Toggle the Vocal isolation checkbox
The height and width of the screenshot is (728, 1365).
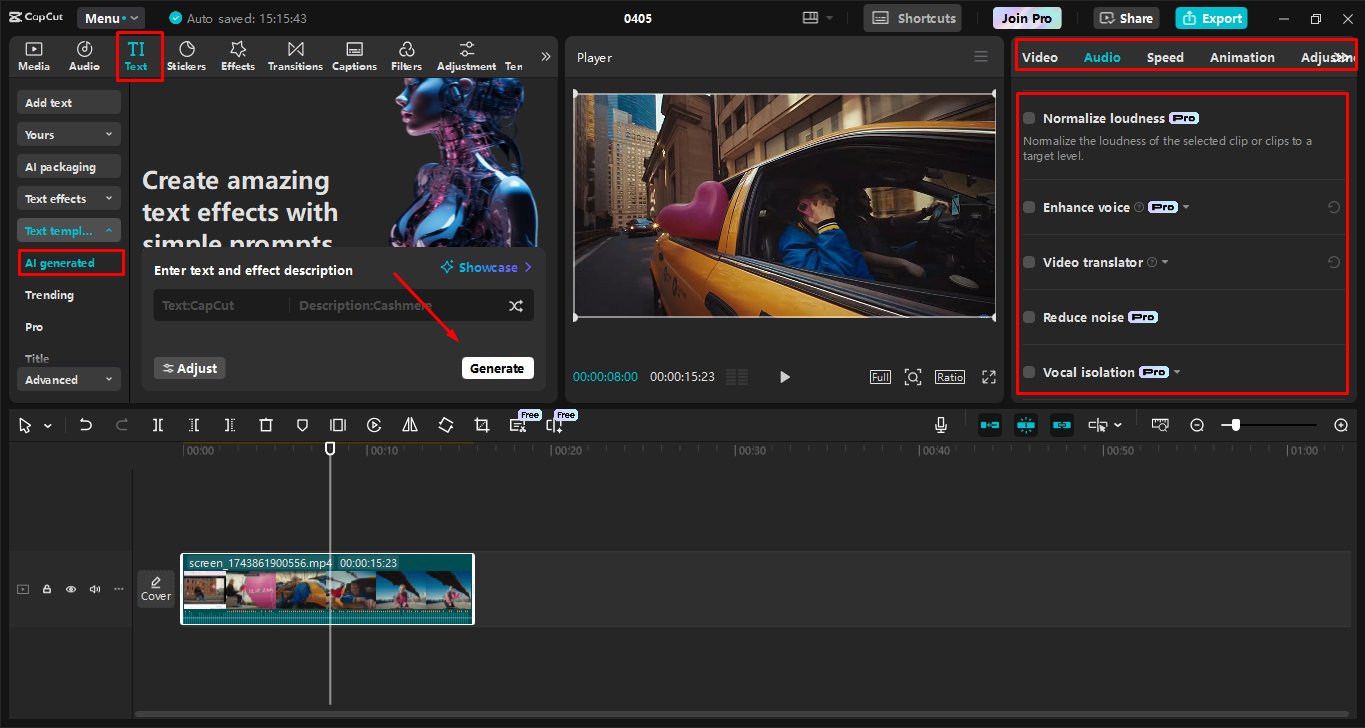point(1028,372)
